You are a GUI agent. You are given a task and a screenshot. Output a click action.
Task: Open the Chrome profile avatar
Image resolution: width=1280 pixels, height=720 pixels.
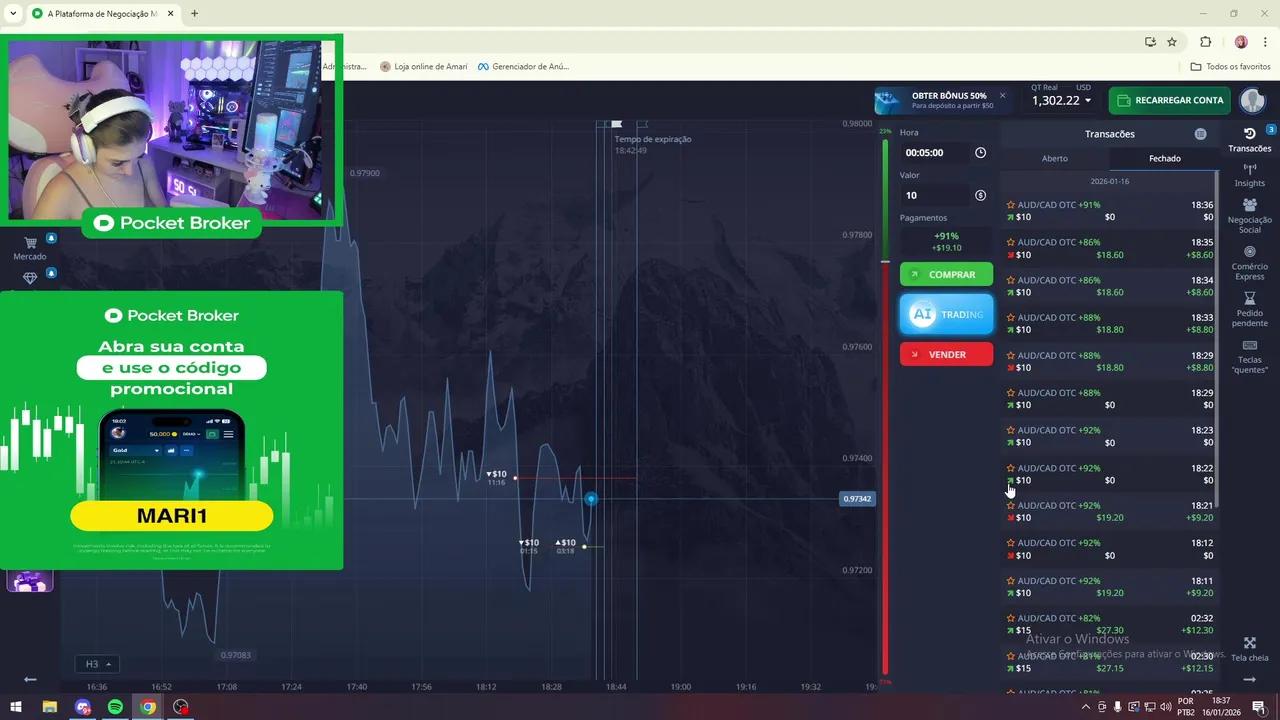(1241, 42)
